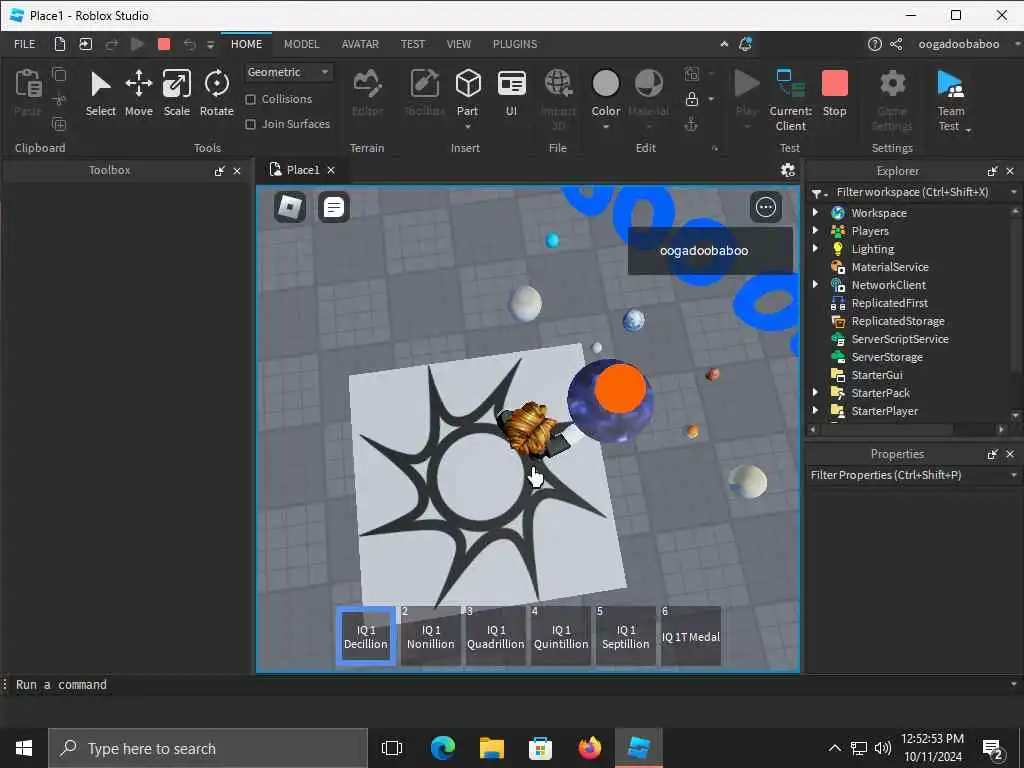Click the Filter Properties search field
The image size is (1024, 768).
[x=908, y=475]
